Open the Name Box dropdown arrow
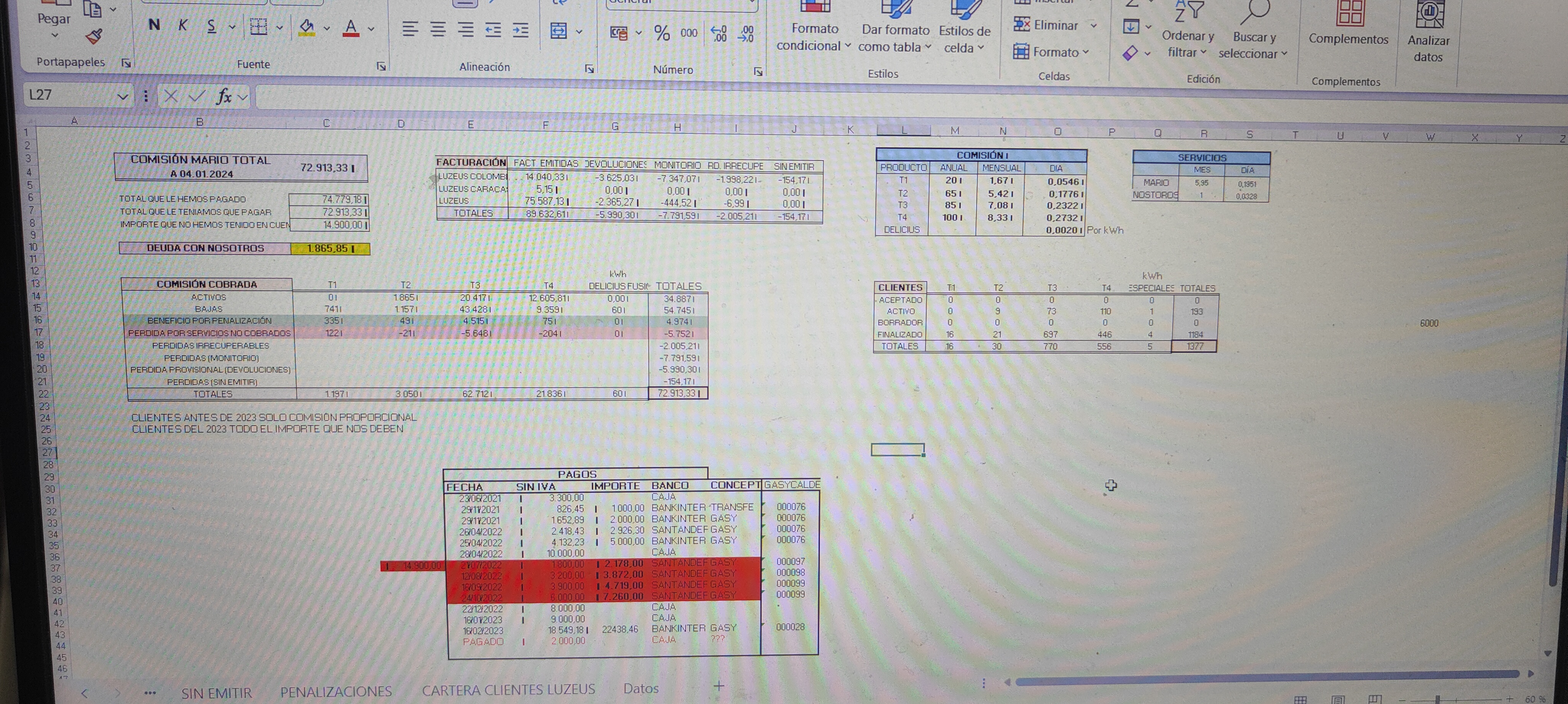Viewport: 1568px width, 704px height. [122, 96]
